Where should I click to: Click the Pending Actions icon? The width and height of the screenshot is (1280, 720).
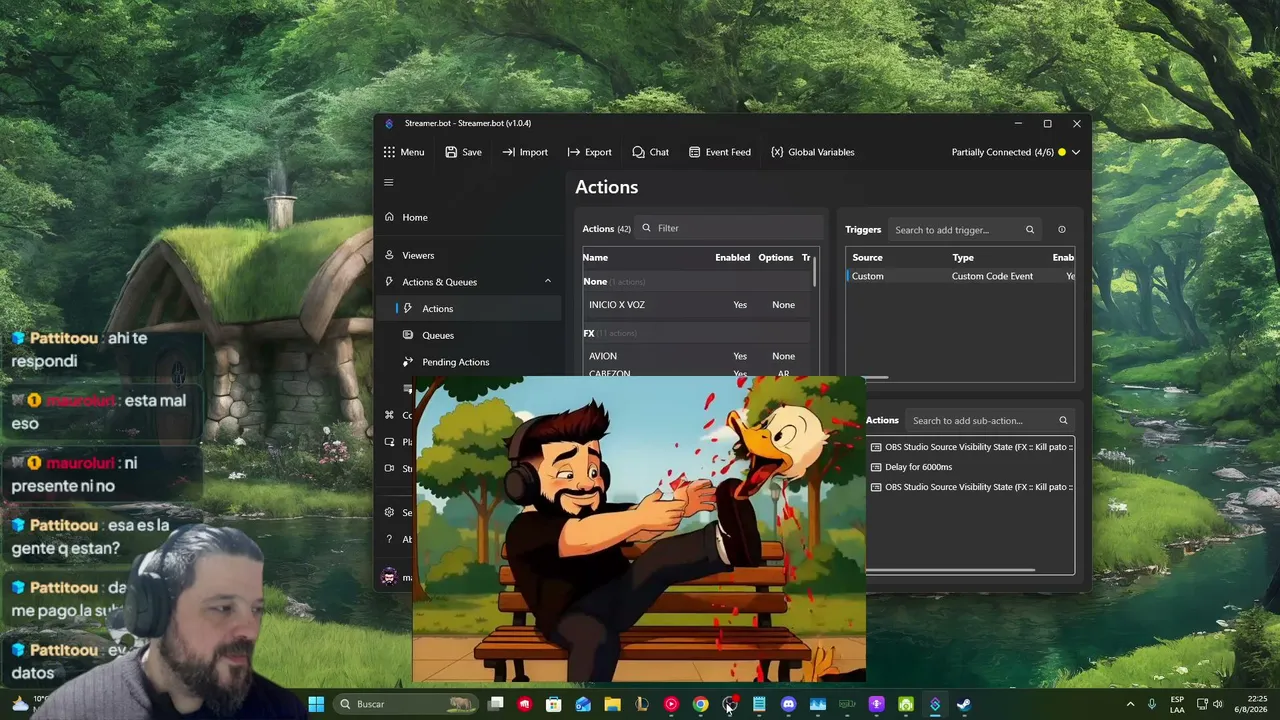408,362
